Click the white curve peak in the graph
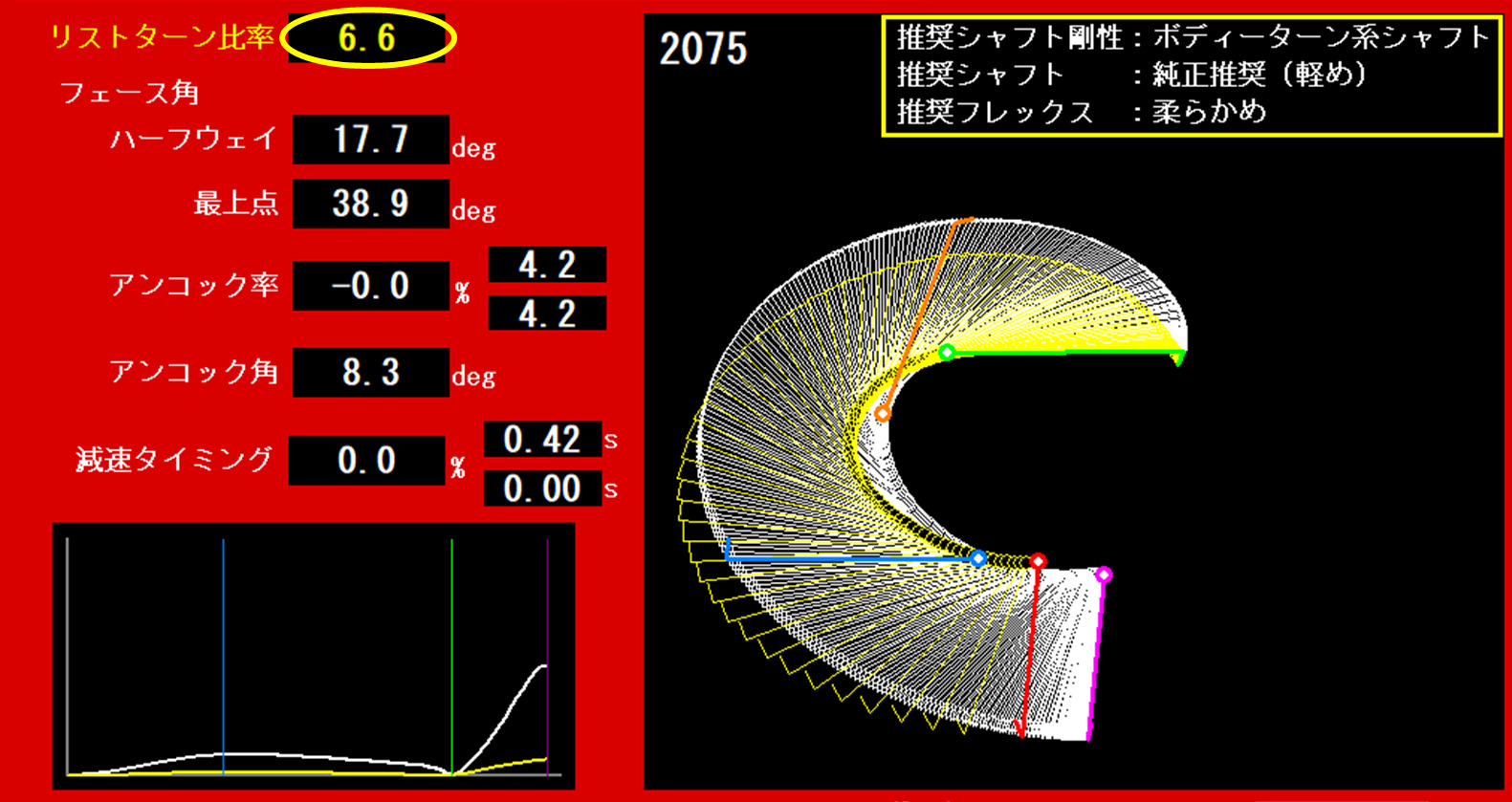 click(x=543, y=665)
